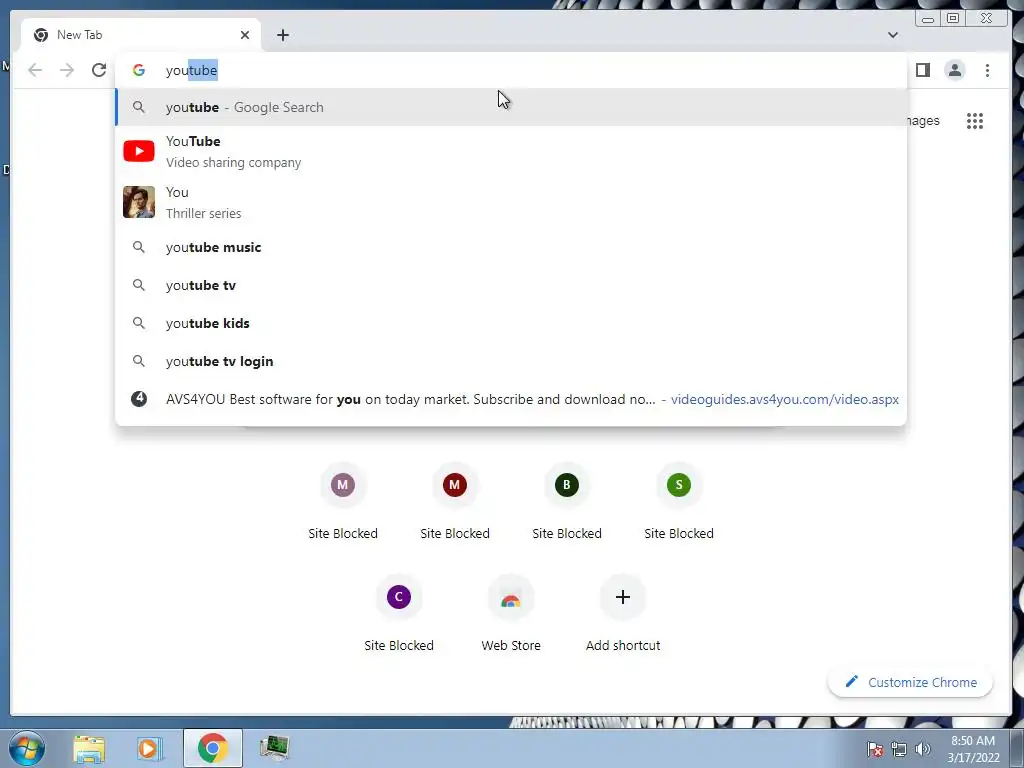Click the AVS4YOU site favicon
Screen dimensions: 1024x768
click(138, 398)
